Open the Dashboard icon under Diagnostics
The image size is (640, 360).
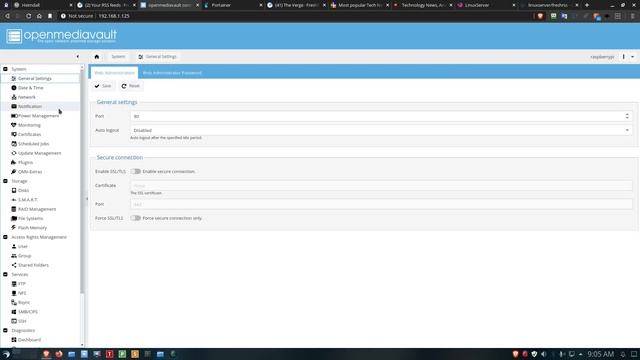(x=14, y=340)
